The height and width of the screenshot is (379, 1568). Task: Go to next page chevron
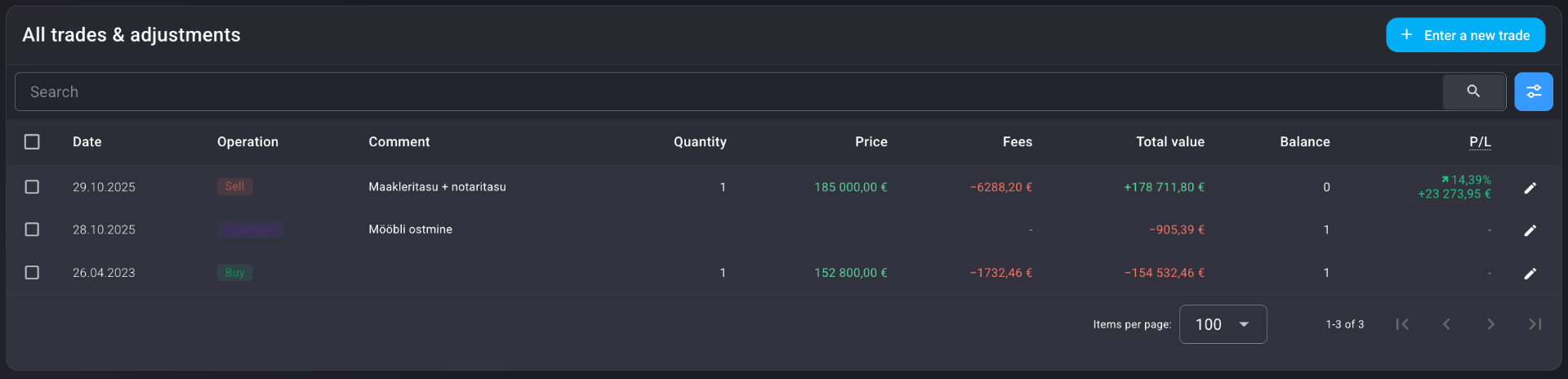pos(1490,324)
